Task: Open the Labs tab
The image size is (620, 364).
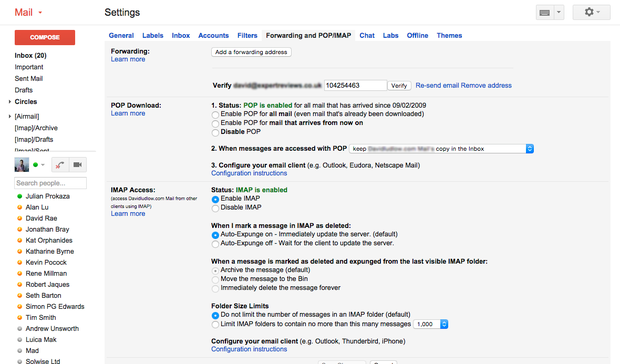Action: [x=390, y=36]
